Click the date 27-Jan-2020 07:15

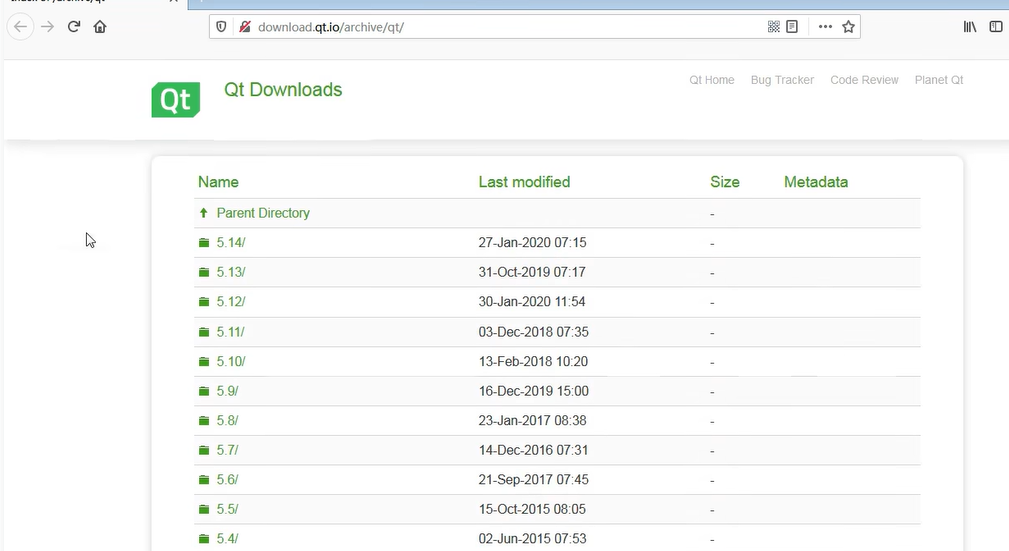[532, 243]
